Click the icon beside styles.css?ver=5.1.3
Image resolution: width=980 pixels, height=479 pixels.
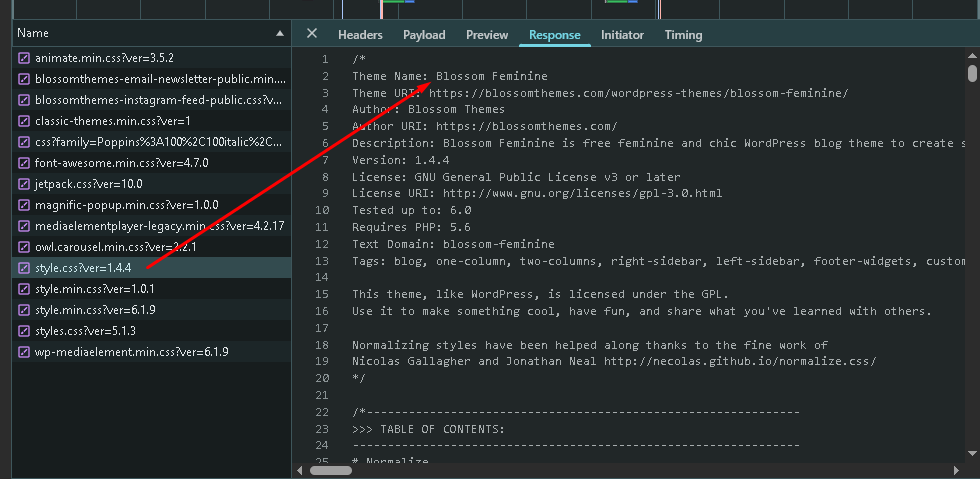(x=24, y=331)
